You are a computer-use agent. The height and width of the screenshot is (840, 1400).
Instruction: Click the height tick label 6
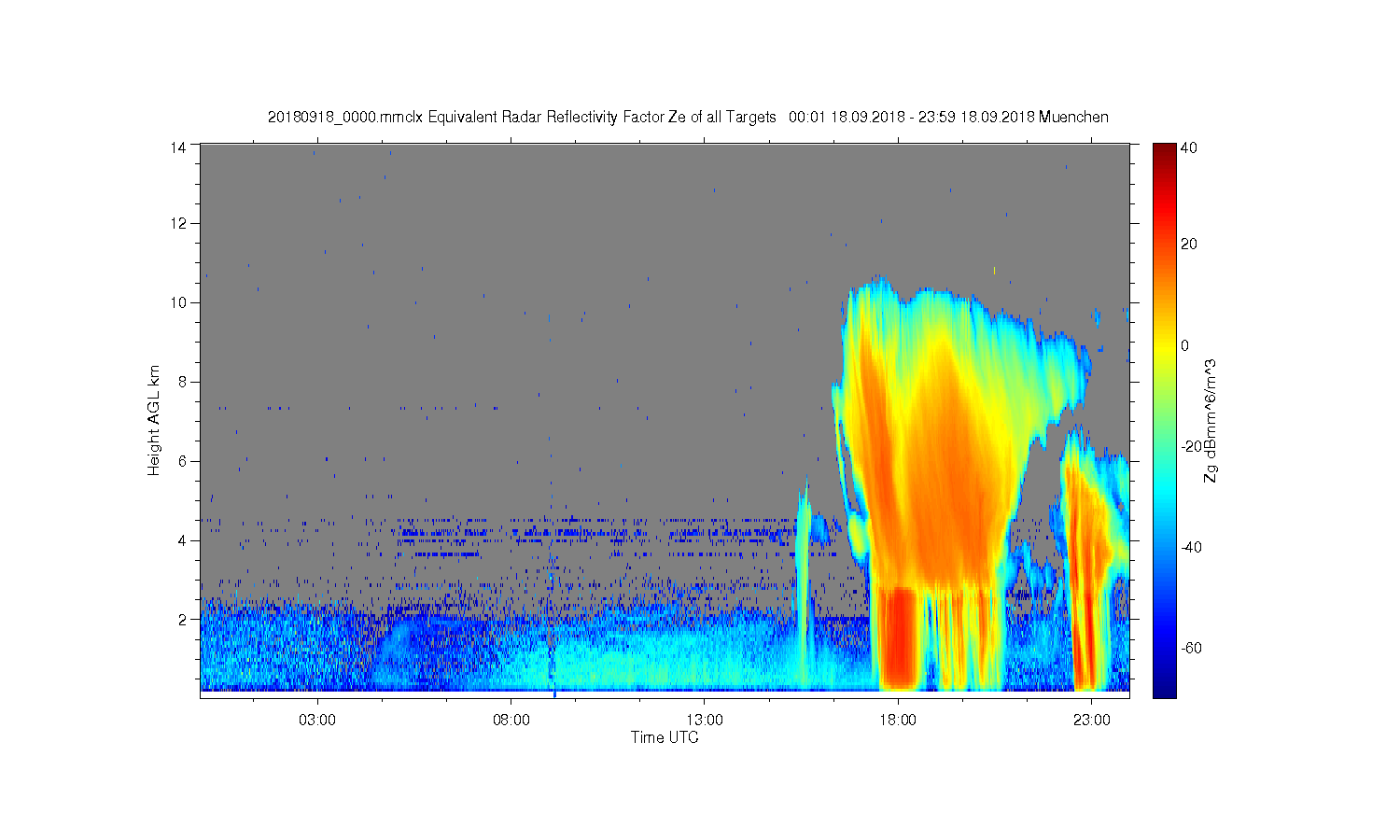click(x=183, y=461)
